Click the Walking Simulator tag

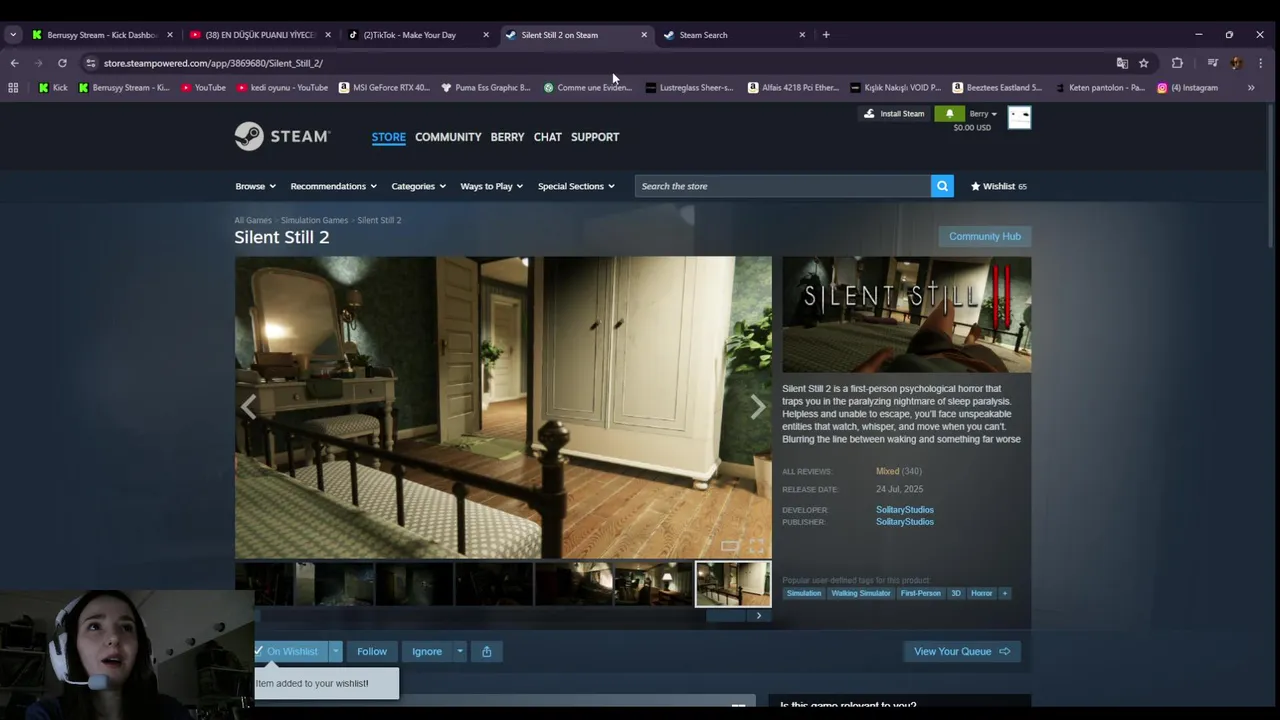click(x=861, y=593)
